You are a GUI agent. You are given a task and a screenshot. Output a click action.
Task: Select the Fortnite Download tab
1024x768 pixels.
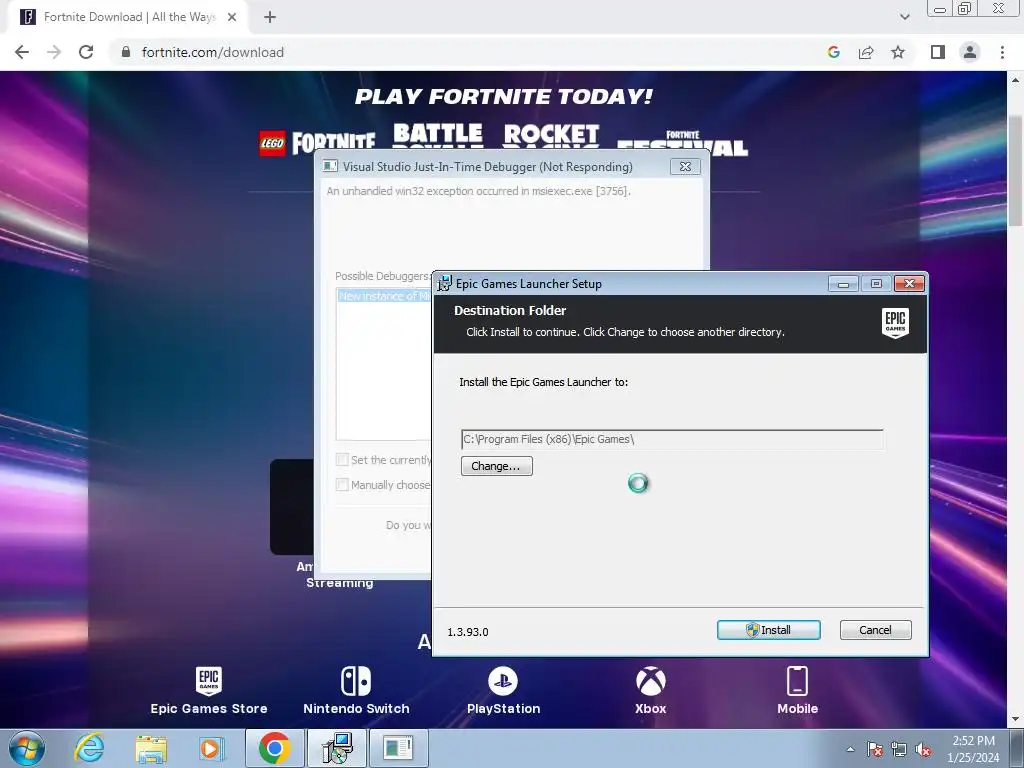point(129,17)
